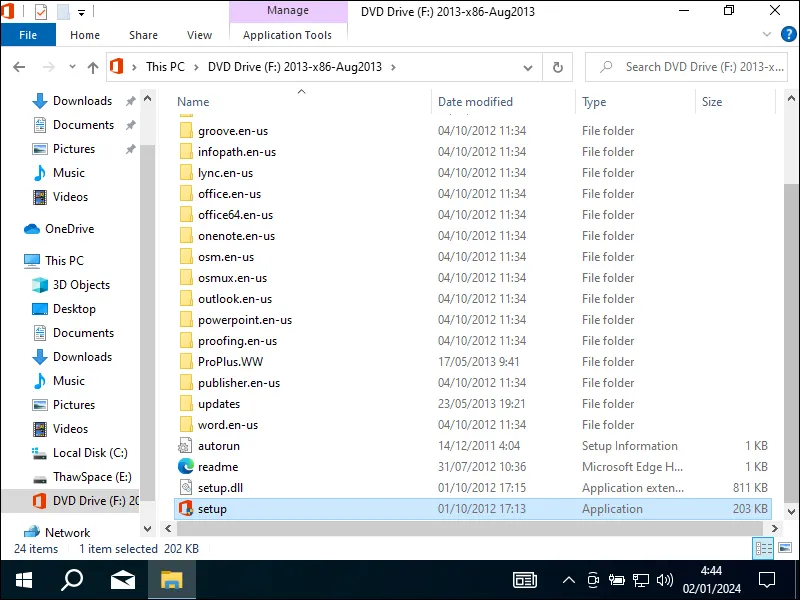Refresh the folder view with the refresh icon
800x600 pixels.
(x=557, y=67)
